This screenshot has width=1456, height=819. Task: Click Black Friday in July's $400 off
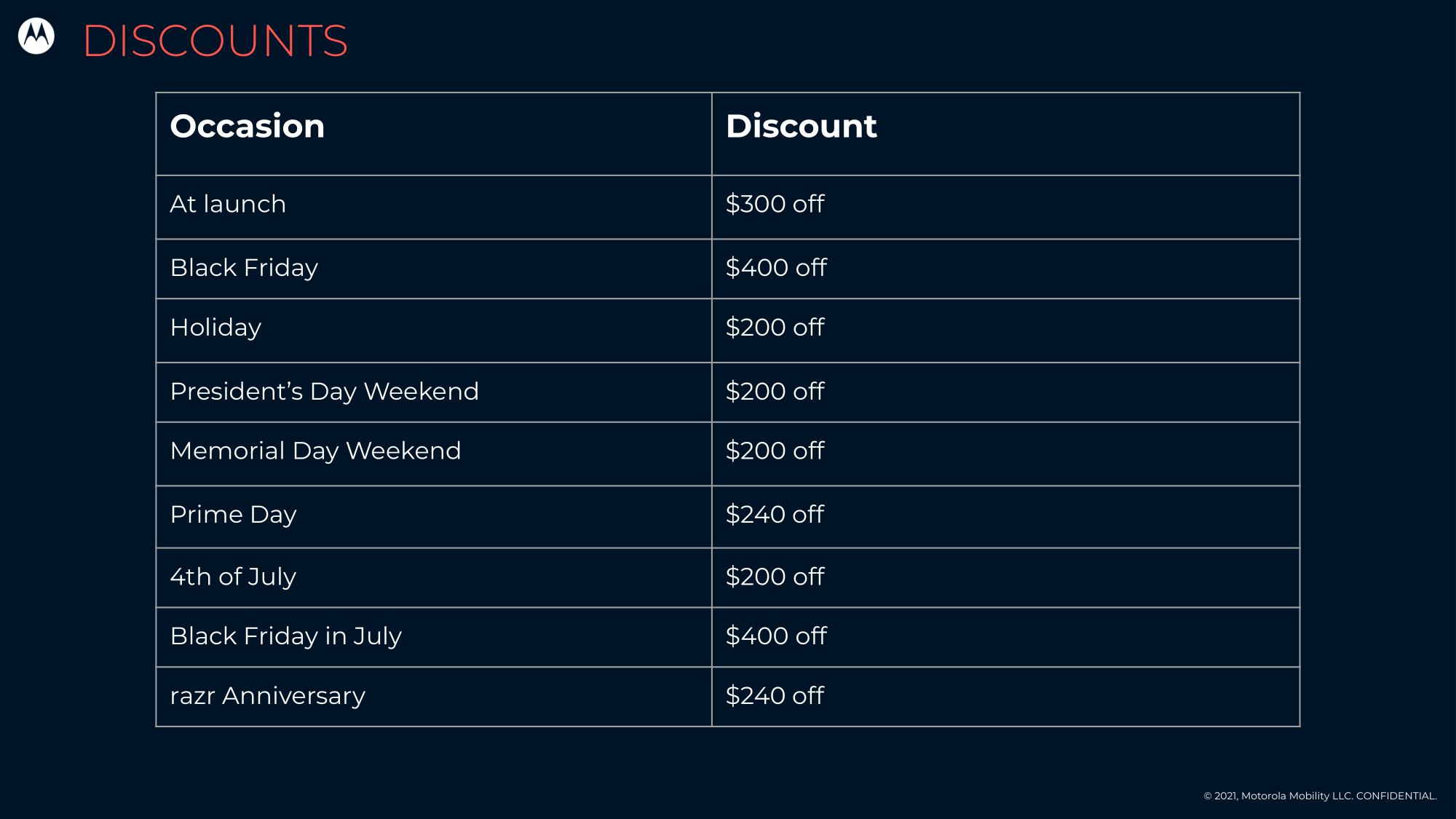[x=1005, y=638]
